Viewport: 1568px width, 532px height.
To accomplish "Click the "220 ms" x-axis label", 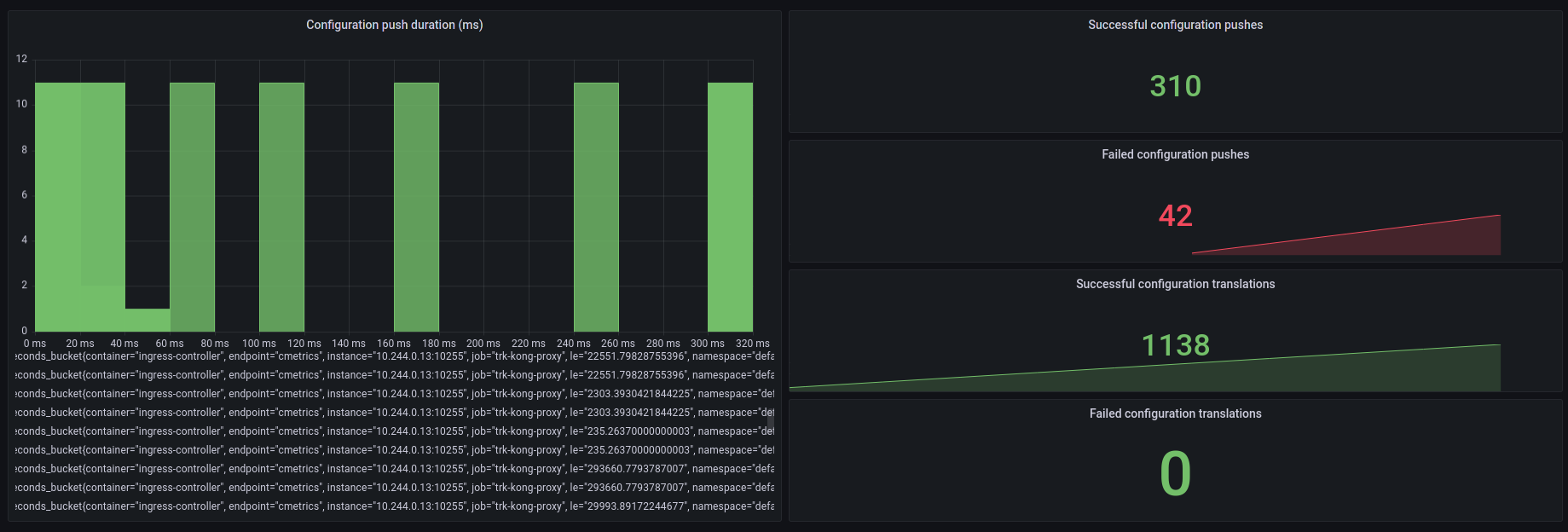I will point(529,344).
